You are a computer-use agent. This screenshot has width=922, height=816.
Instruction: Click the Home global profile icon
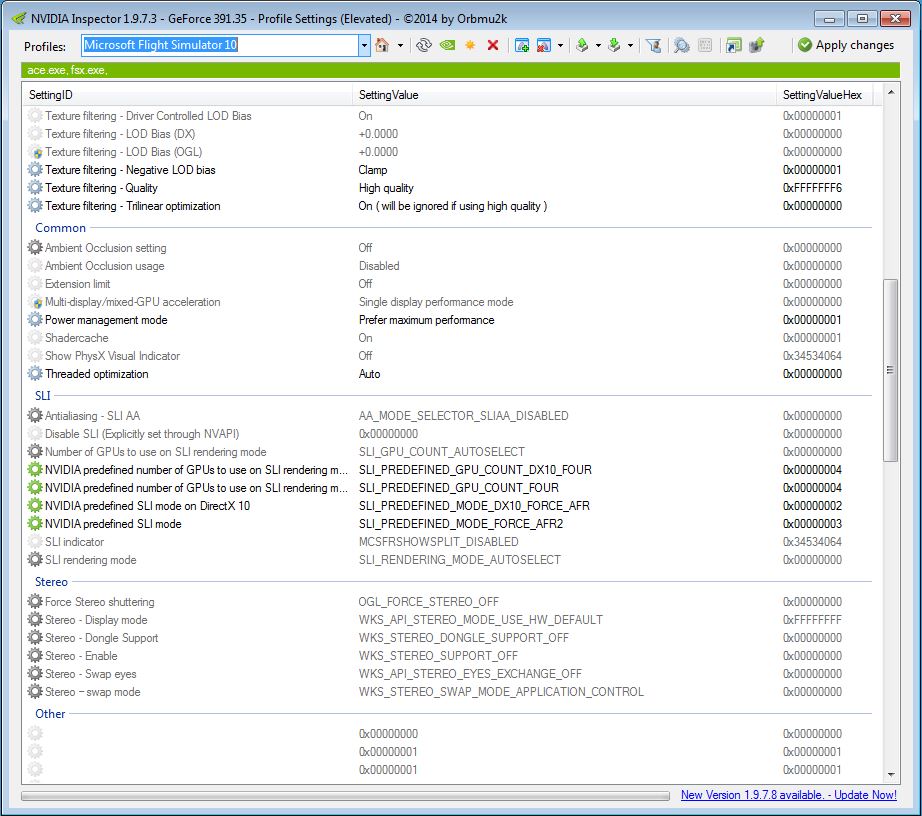[x=382, y=45]
